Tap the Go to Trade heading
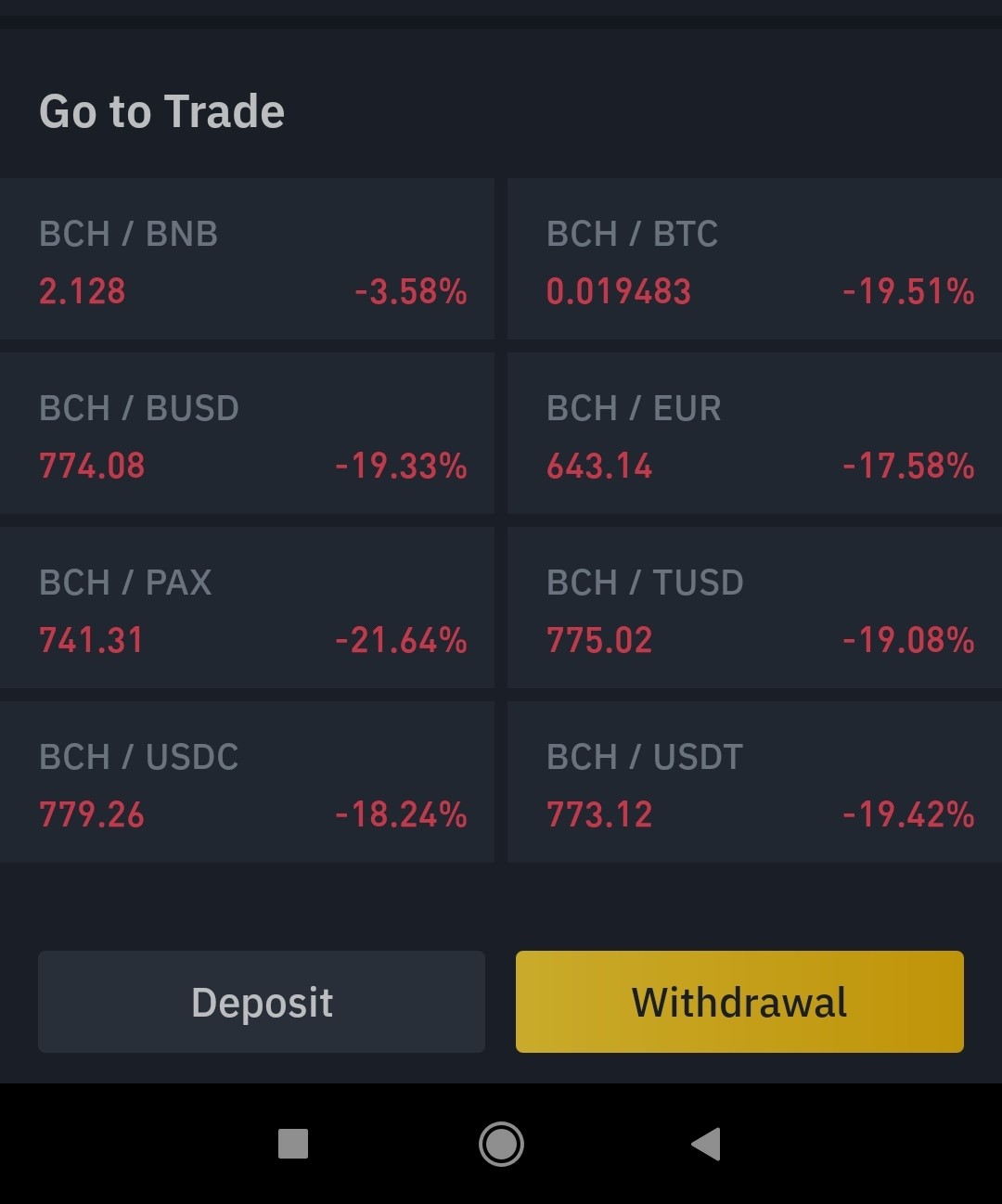Viewport: 1002px width, 1204px height. click(162, 111)
